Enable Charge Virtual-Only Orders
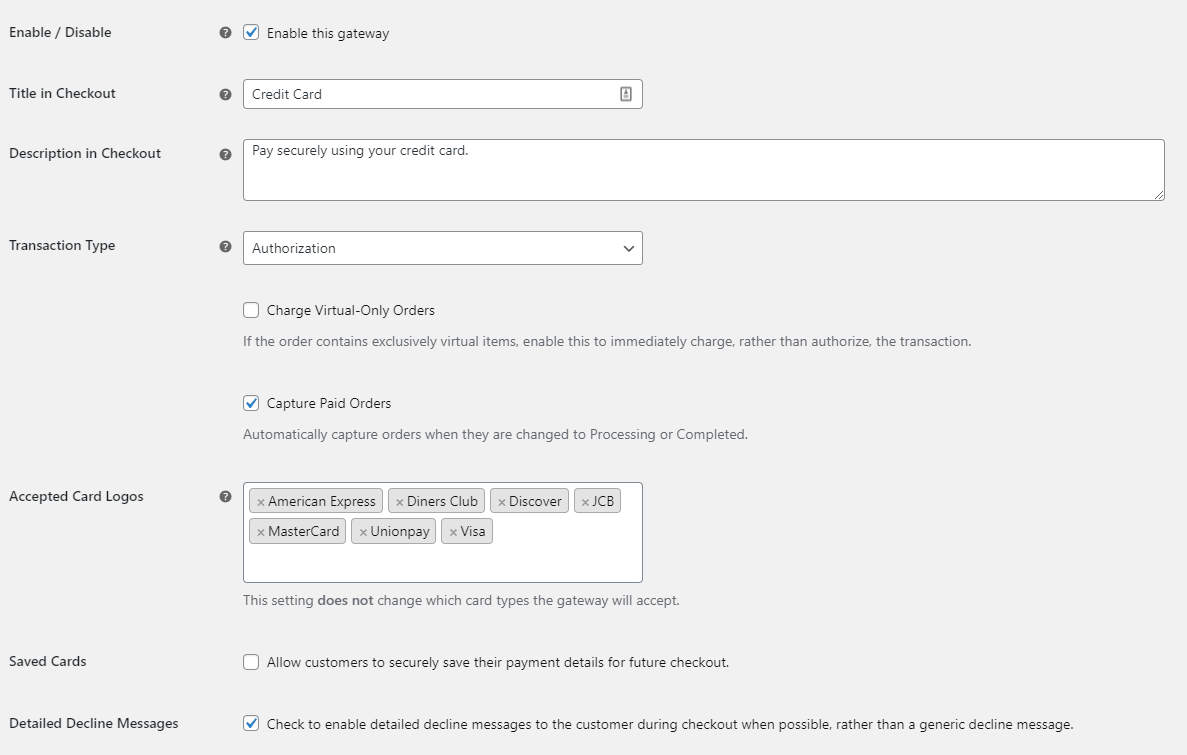Image resolution: width=1187 pixels, height=755 pixels. click(251, 310)
